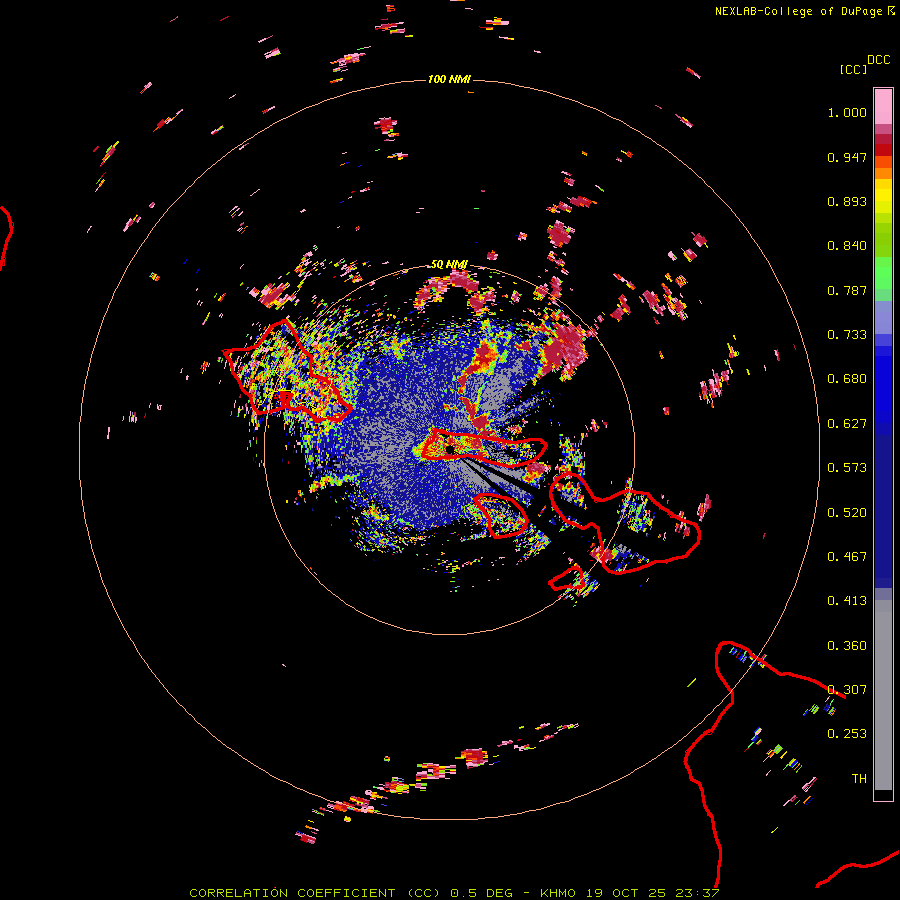
Task: Click the 0.680 value on the color scale
Action: click(847, 379)
